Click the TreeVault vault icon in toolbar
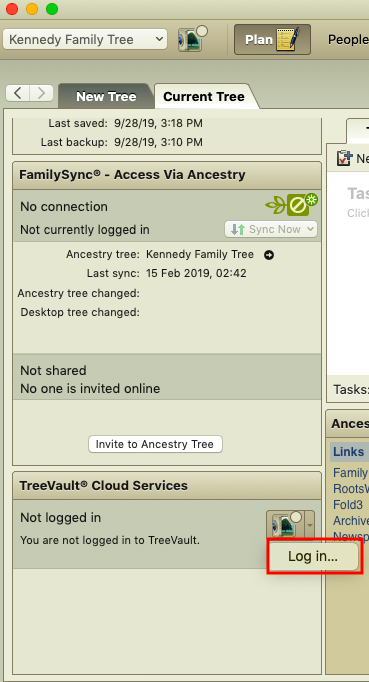The height and width of the screenshot is (682, 369). 192,39
